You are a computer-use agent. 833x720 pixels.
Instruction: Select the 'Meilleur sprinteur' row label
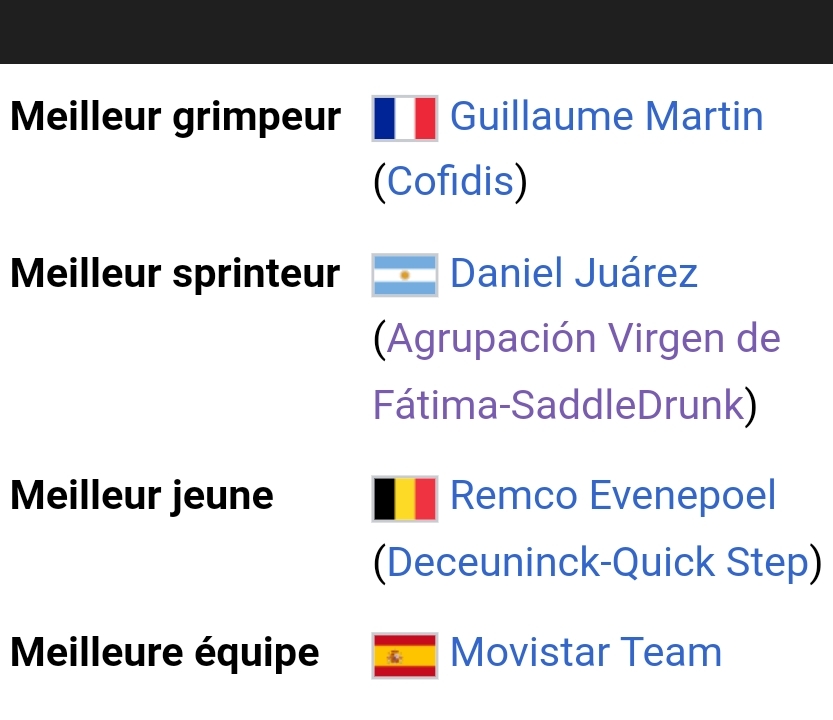[x=175, y=273]
